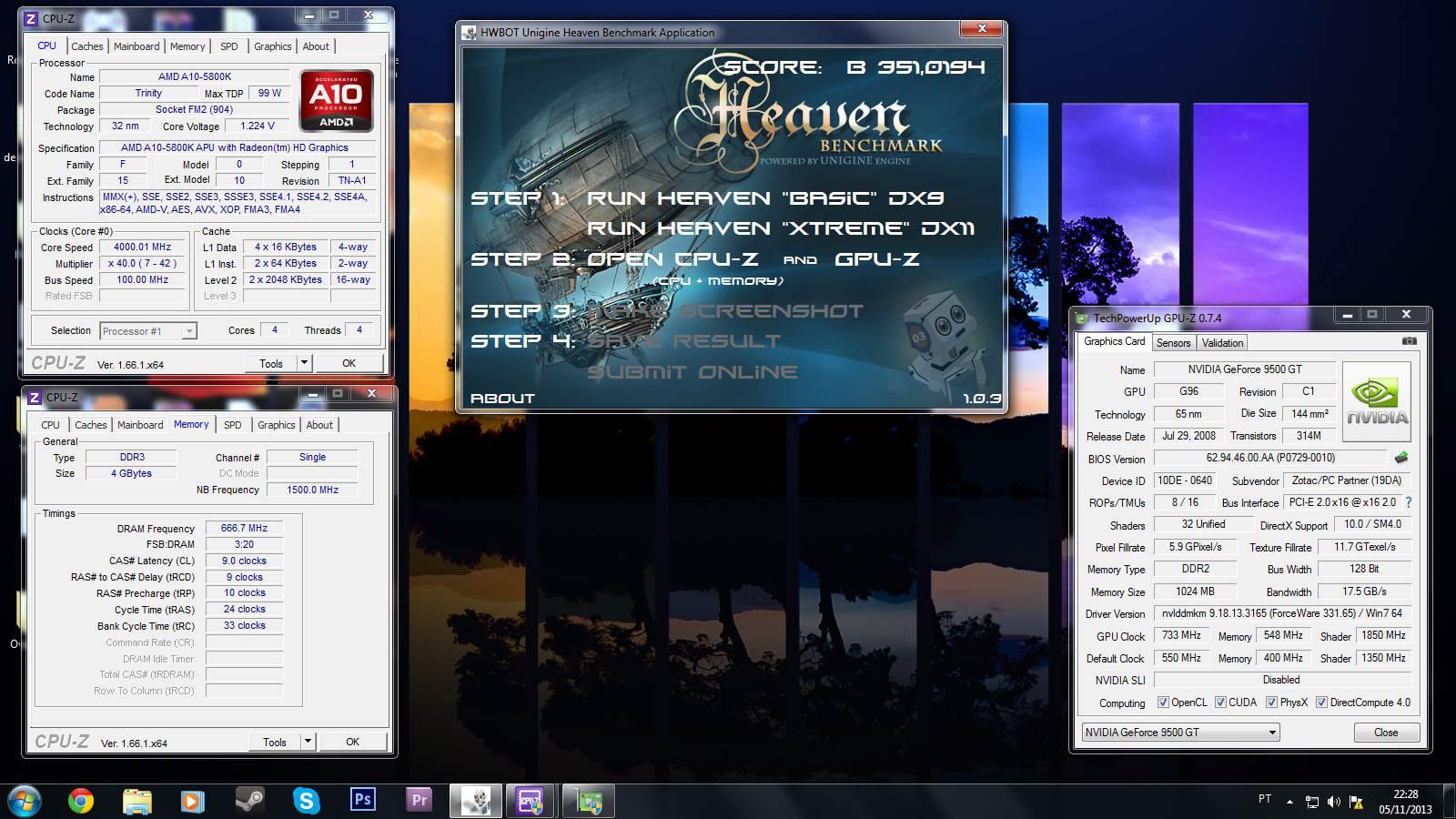Switch to Validation tab in GPU-Z
The image size is (1456, 819).
1222,343
